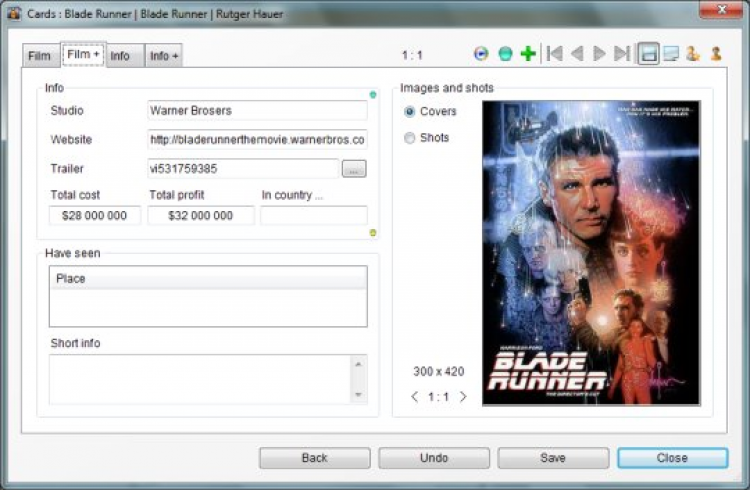Screen dimensions: 750x490
Task: Click the Back button
Action: [315, 458]
